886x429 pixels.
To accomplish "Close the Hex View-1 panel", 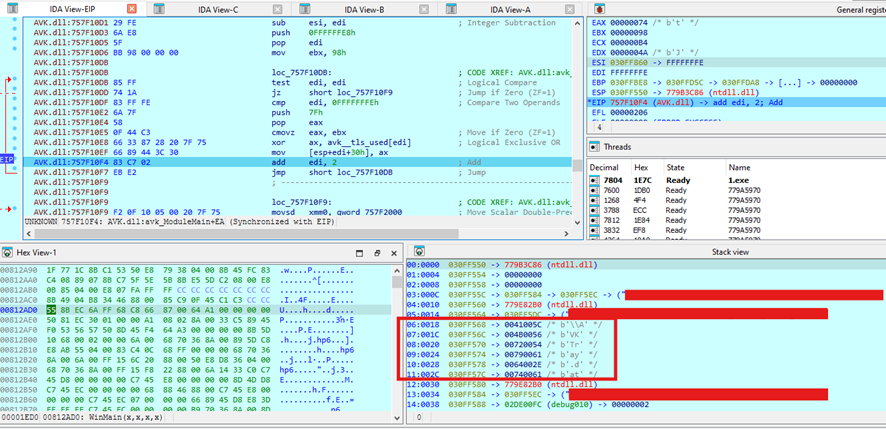I will pyautogui.click(x=392, y=253).
